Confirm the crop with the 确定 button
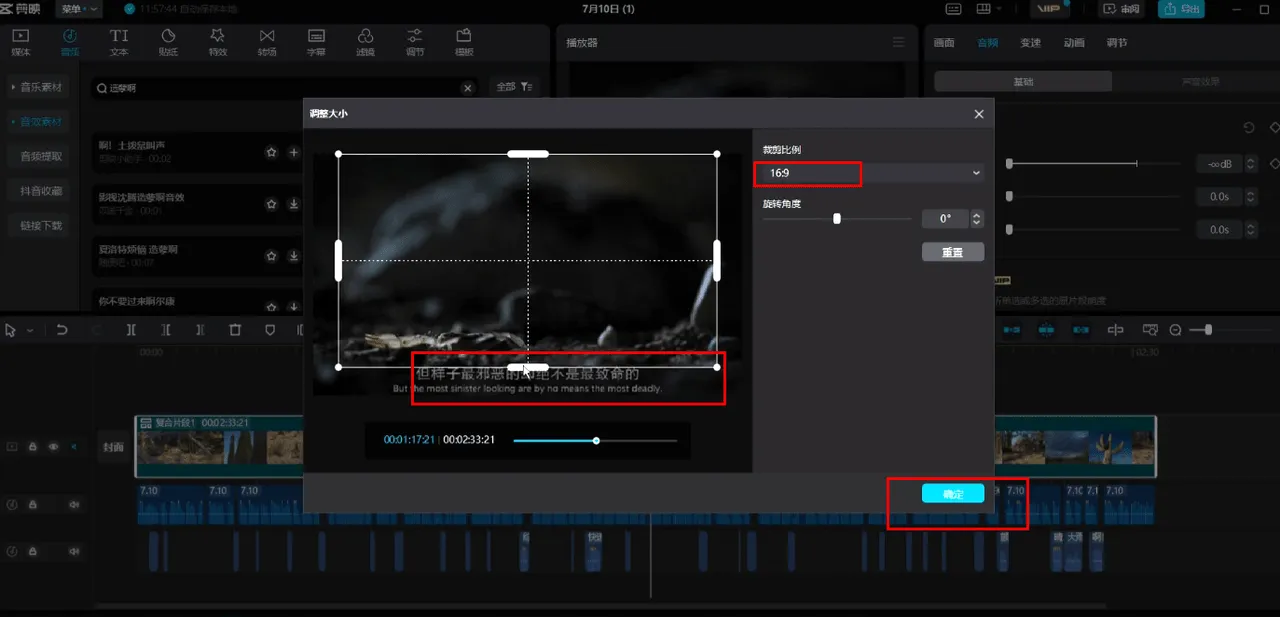The image size is (1280, 617). tap(953, 494)
